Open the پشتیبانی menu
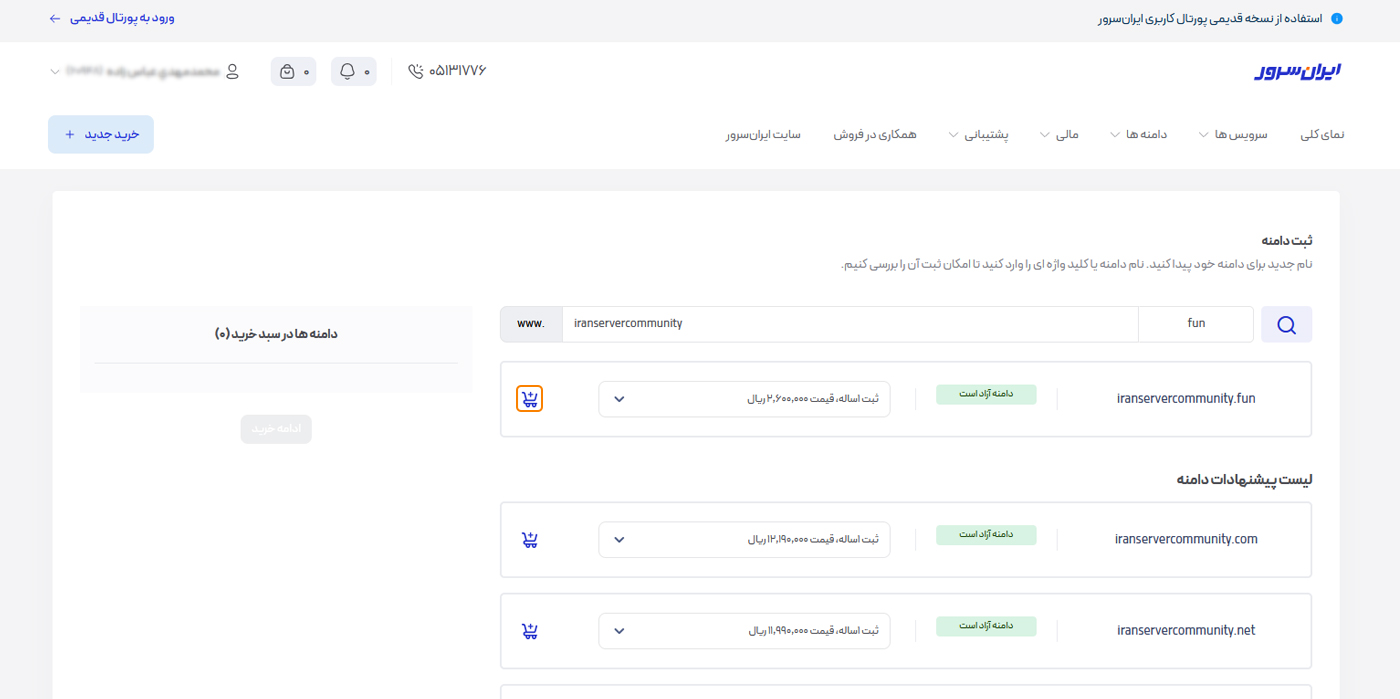This screenshot has width=1400, height=699. tap(978, 135)
